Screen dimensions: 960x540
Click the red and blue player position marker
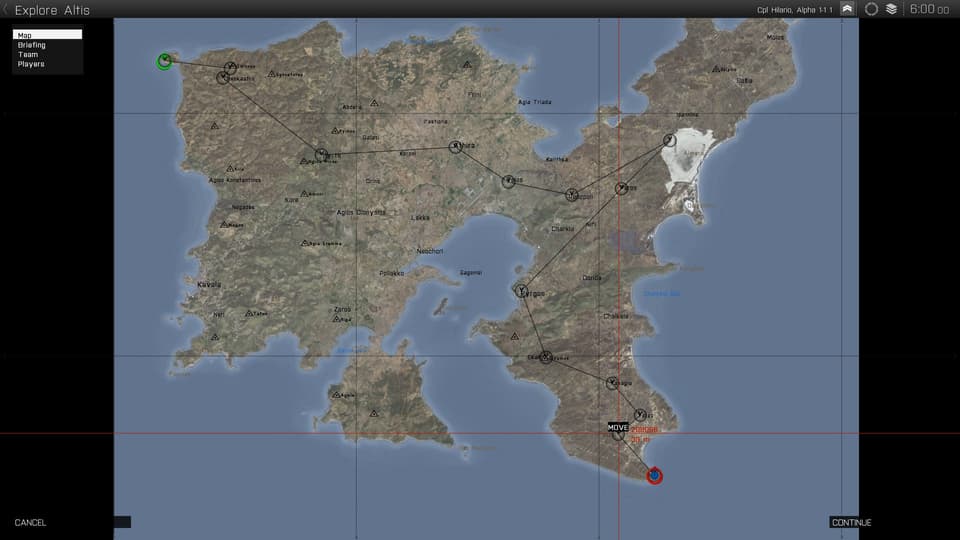(x=654, y=476)
